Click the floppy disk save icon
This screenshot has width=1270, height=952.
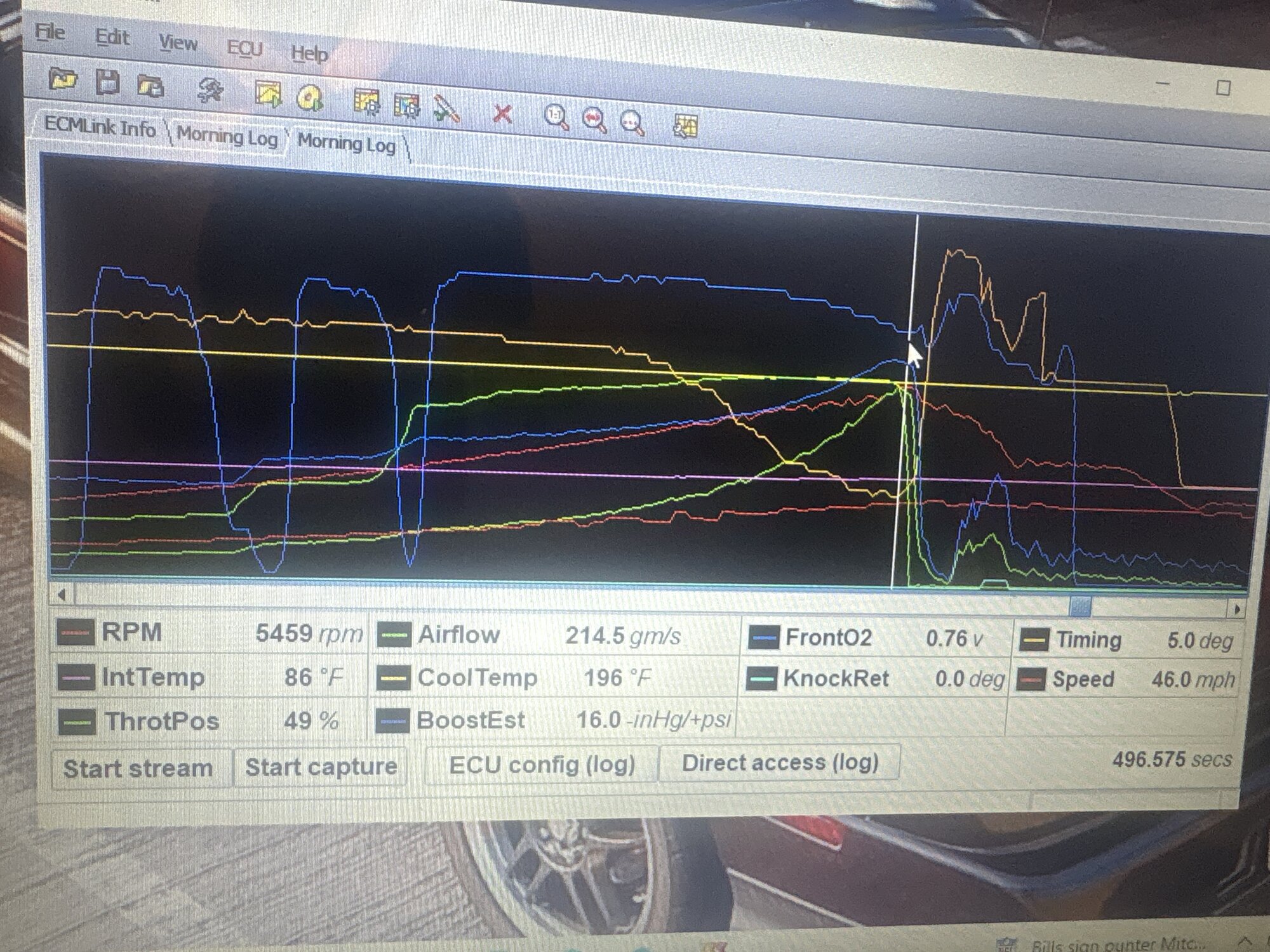point(107,83)
